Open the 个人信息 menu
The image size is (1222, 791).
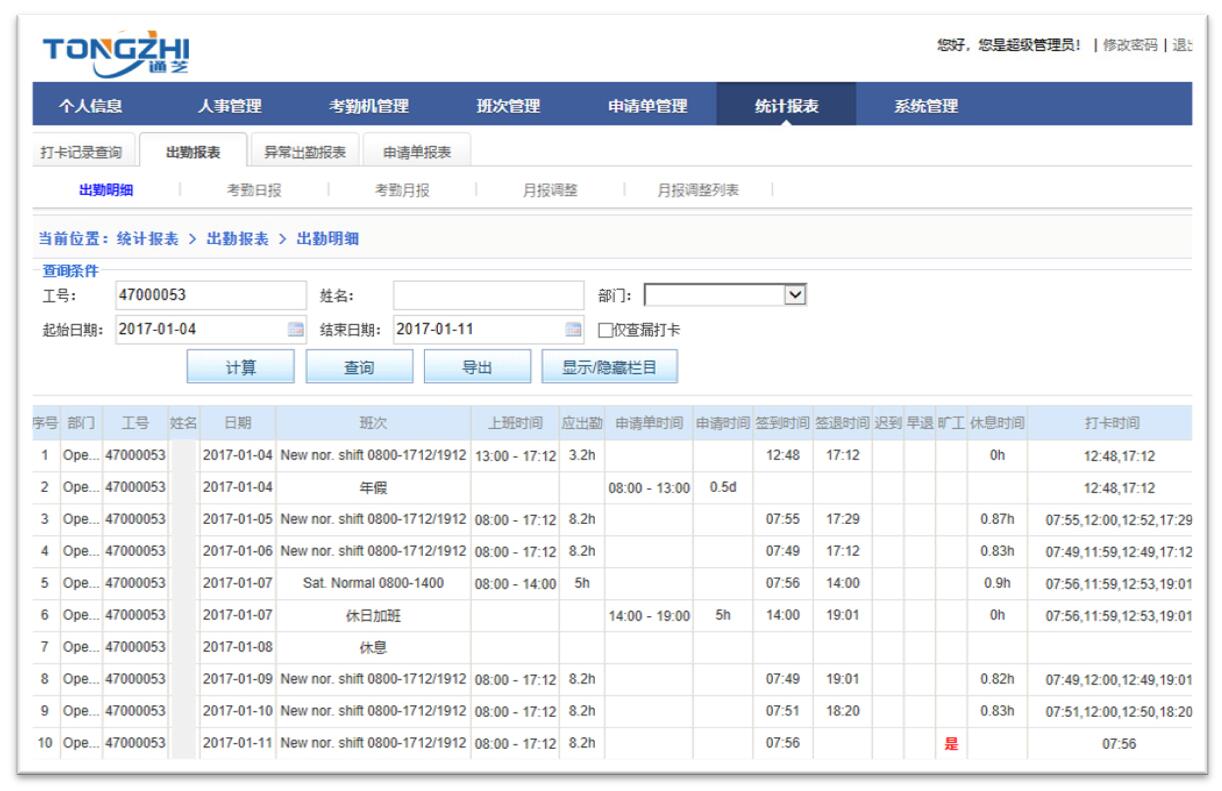coord(91,105)
